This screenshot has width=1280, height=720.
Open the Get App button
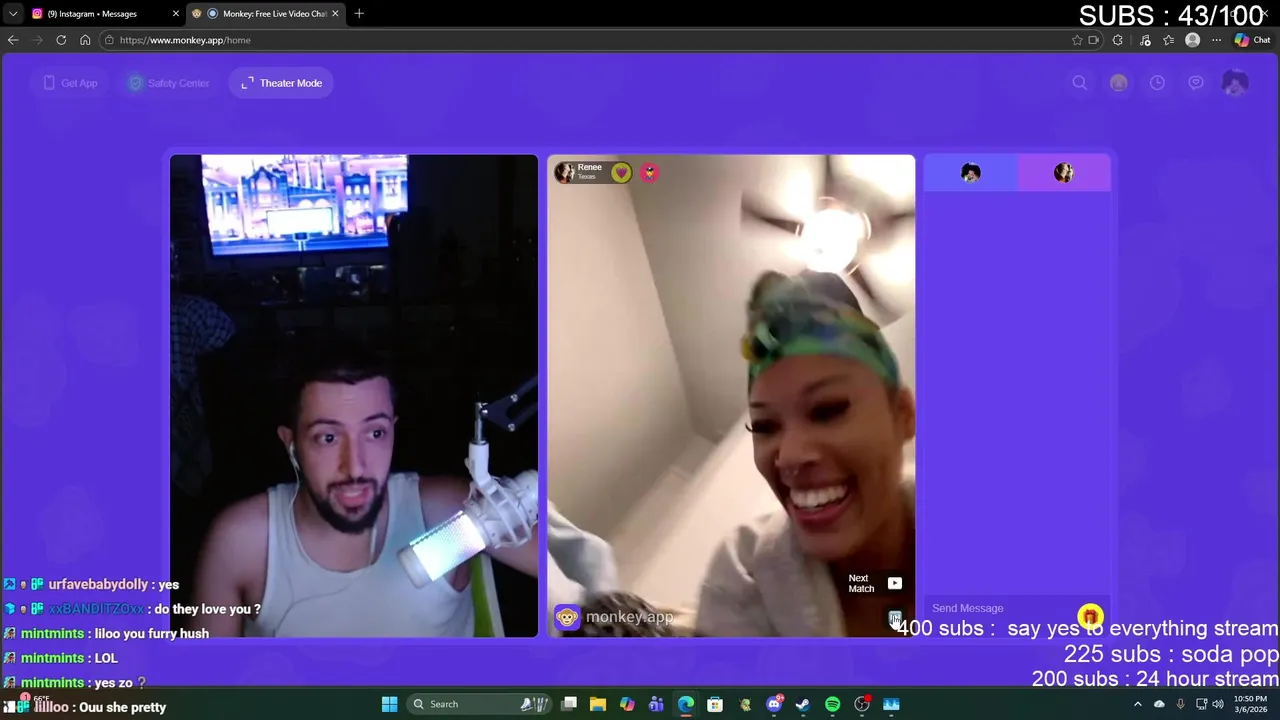(x=70, y=83)
